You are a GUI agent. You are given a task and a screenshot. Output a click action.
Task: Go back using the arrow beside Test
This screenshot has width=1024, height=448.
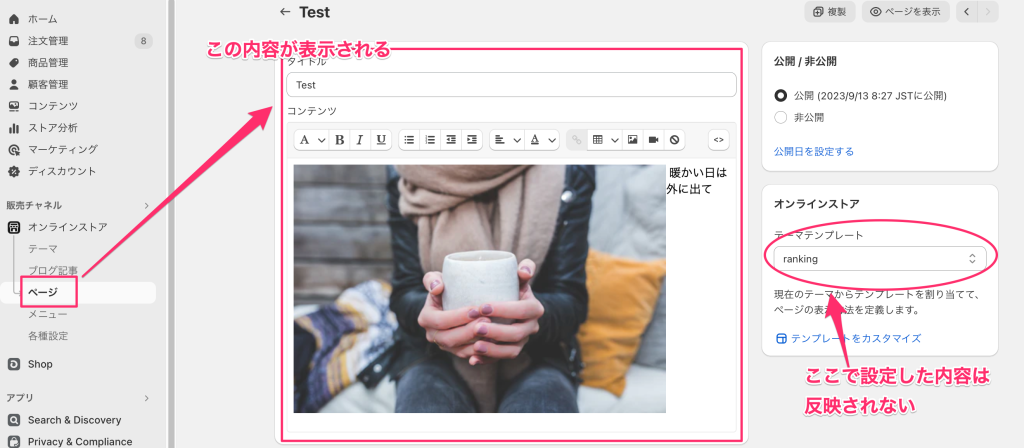tap(284, 12)
